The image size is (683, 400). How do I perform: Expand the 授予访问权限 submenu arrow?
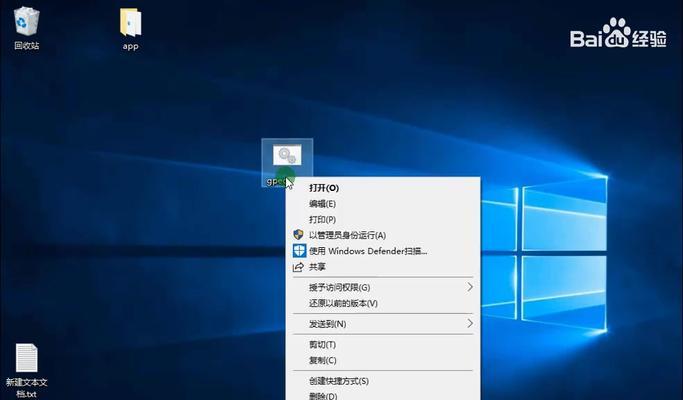[470, 287]
